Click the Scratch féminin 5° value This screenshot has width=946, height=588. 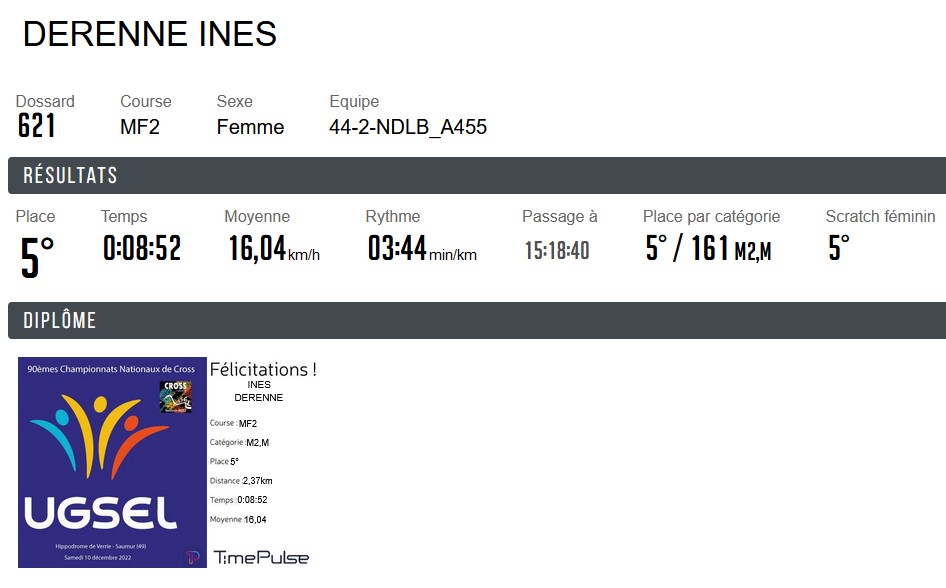pos(839,248)
